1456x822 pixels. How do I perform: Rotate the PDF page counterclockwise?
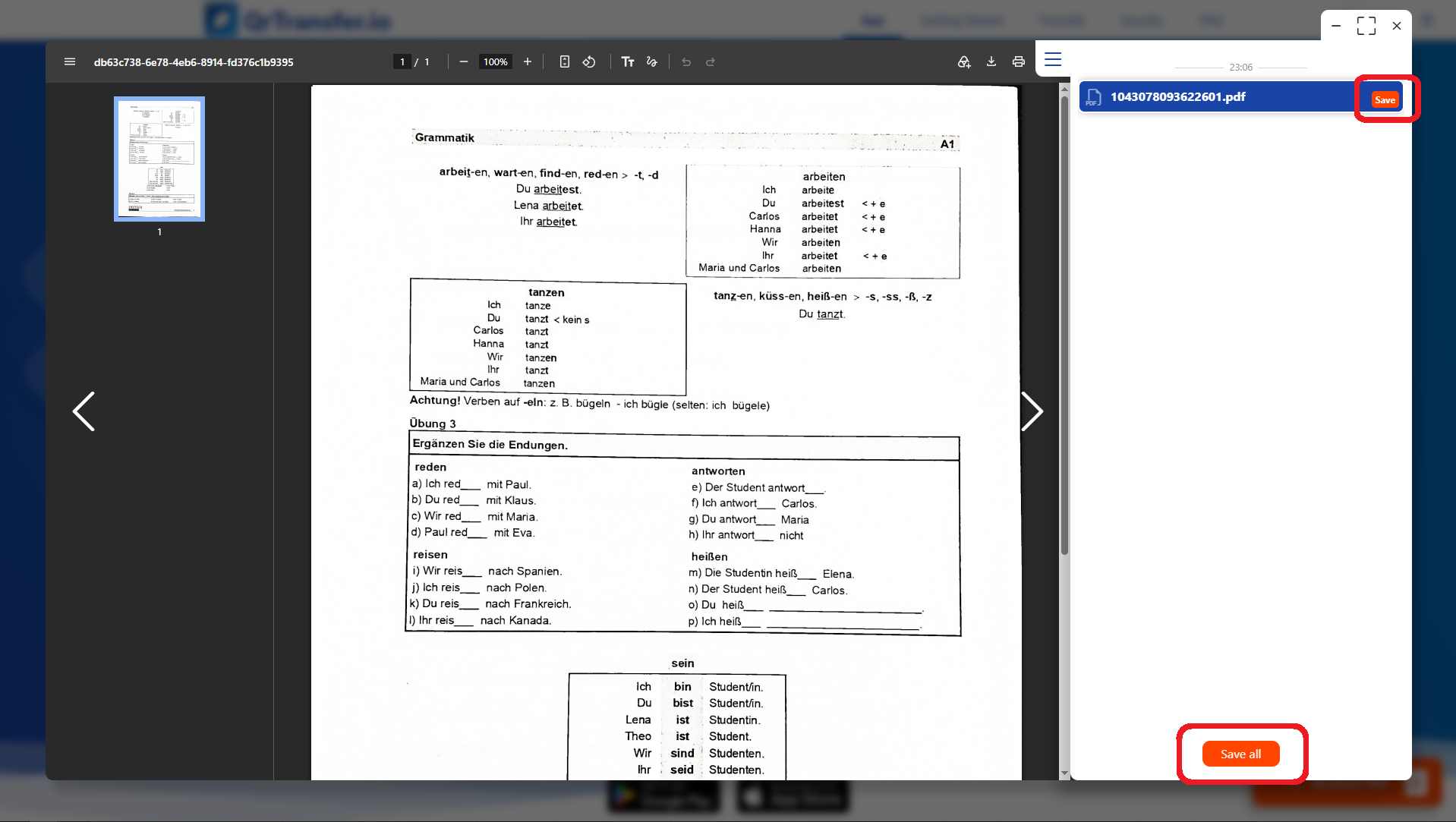tap(589, 61)
